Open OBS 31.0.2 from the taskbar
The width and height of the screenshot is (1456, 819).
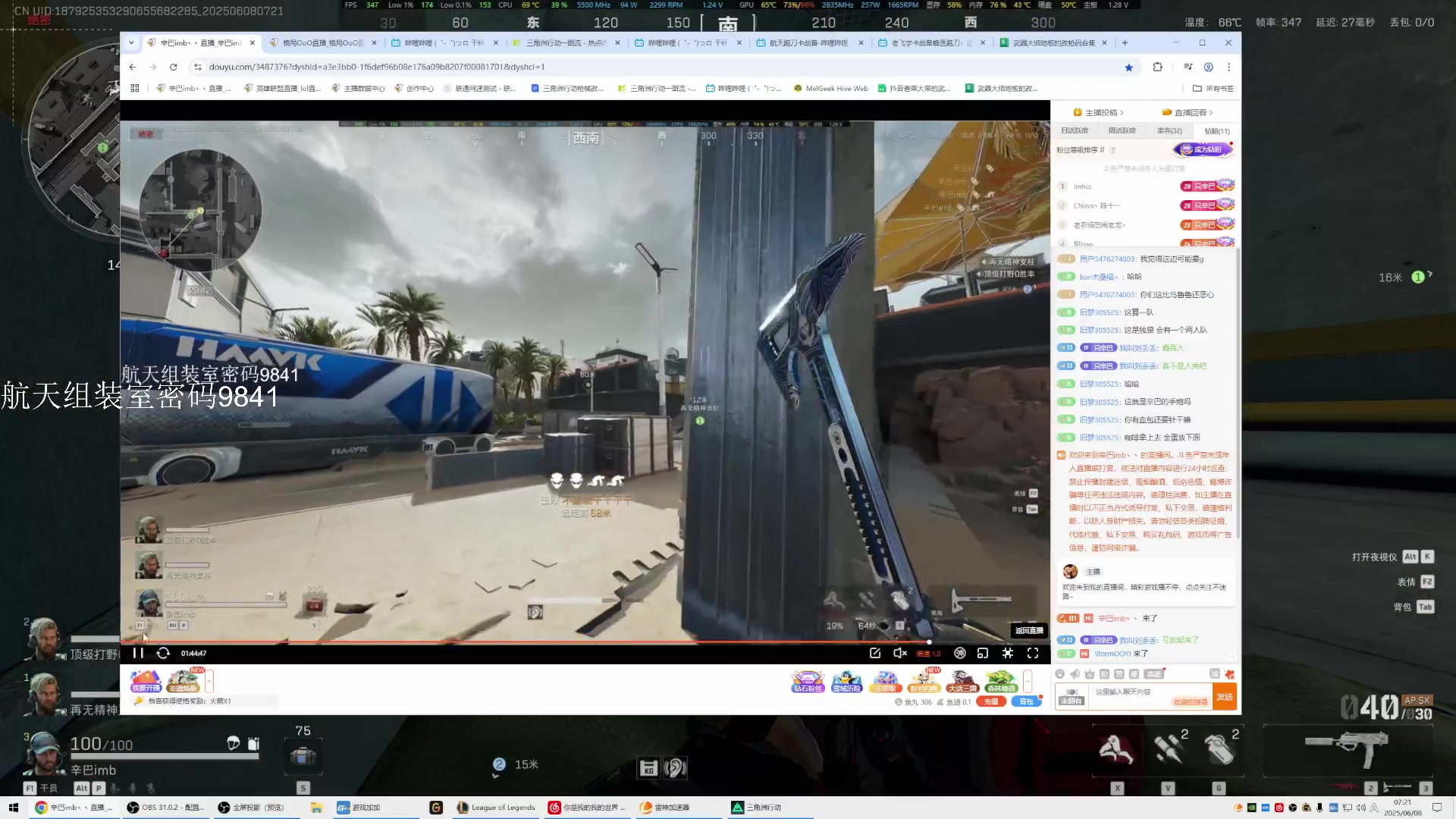(166, 808)
